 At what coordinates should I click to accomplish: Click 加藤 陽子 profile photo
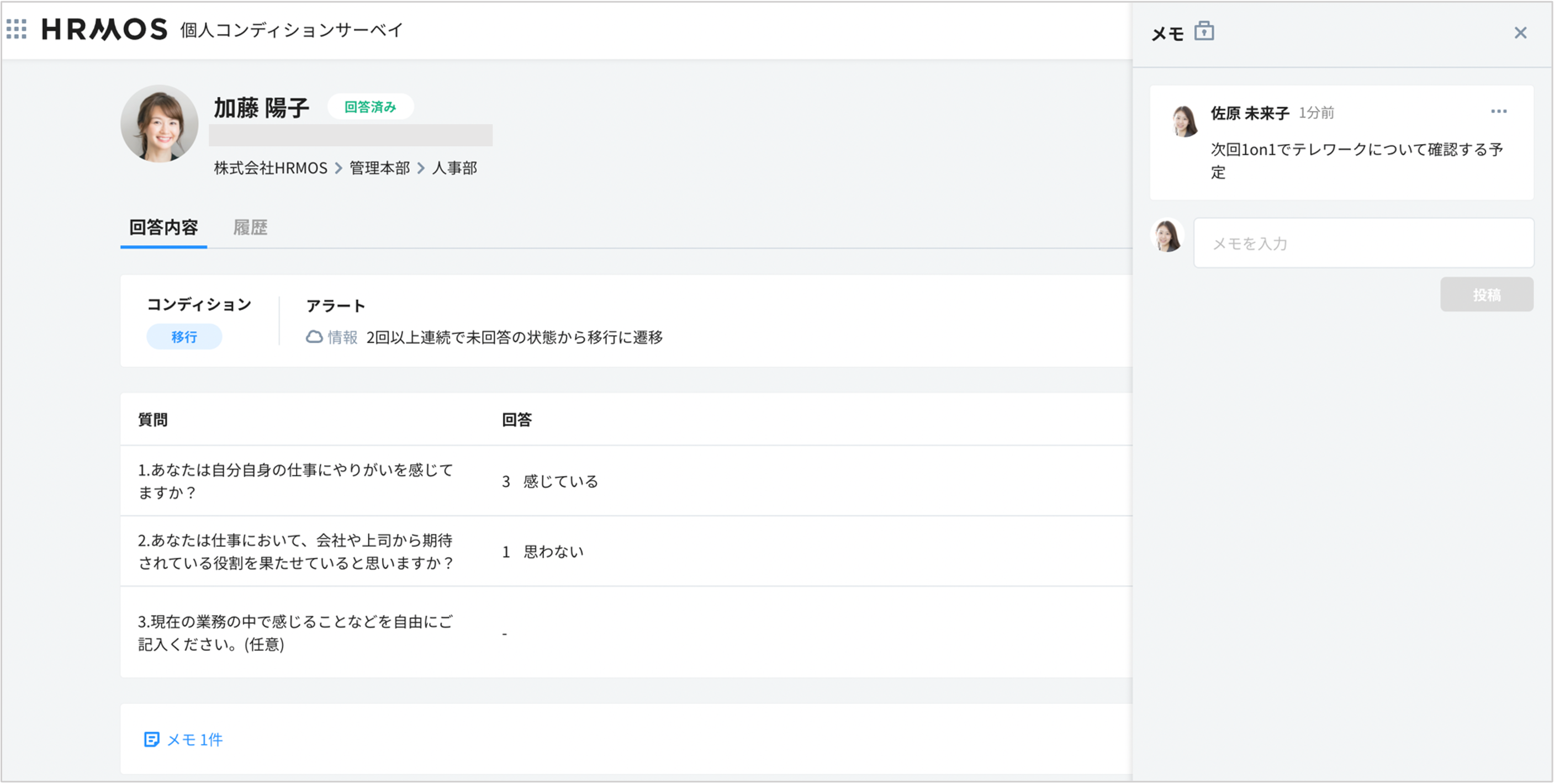[159, 124]
